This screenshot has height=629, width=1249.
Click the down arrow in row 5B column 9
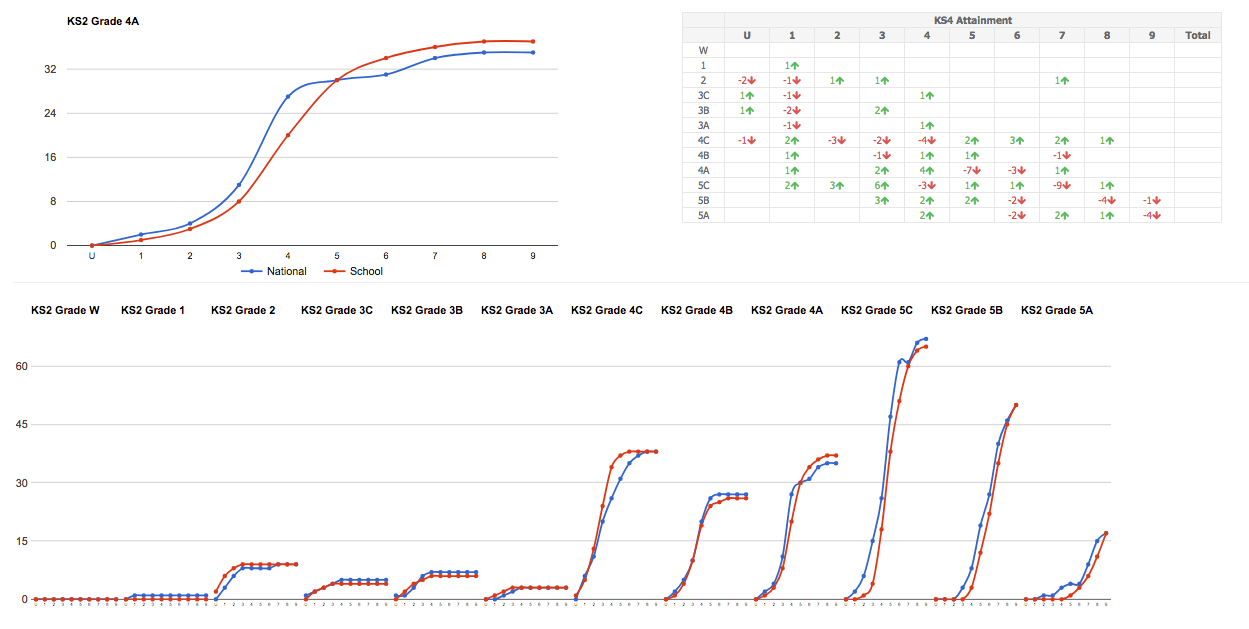click(1156, 200)
